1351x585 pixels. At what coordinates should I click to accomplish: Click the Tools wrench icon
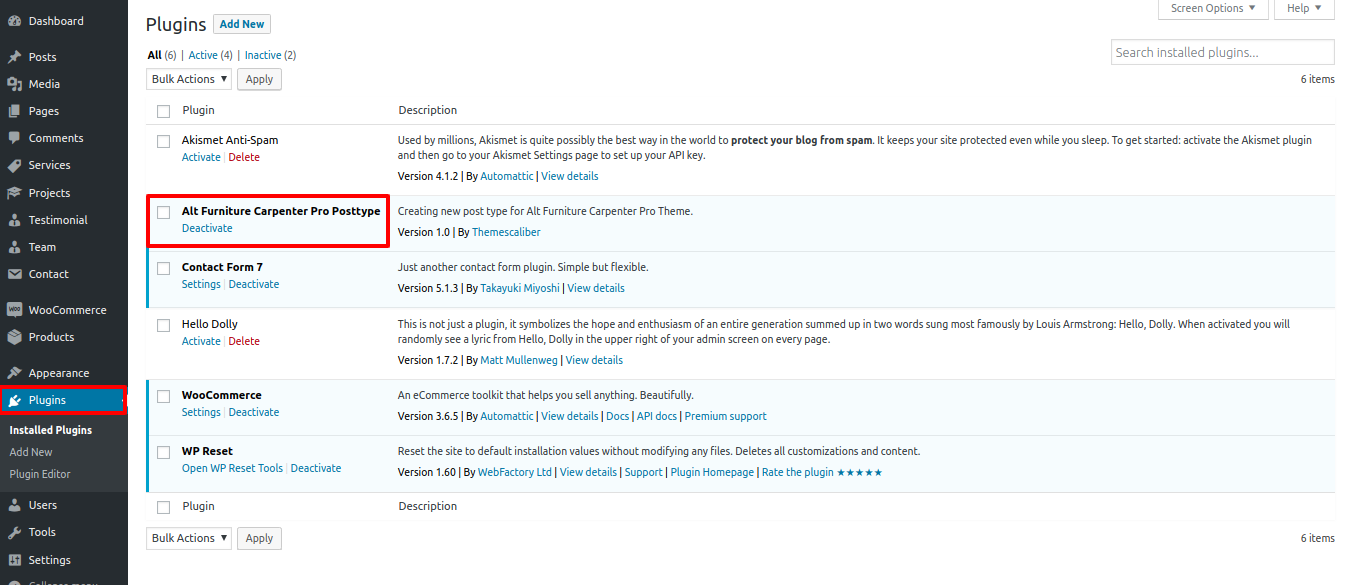[14, 532]
